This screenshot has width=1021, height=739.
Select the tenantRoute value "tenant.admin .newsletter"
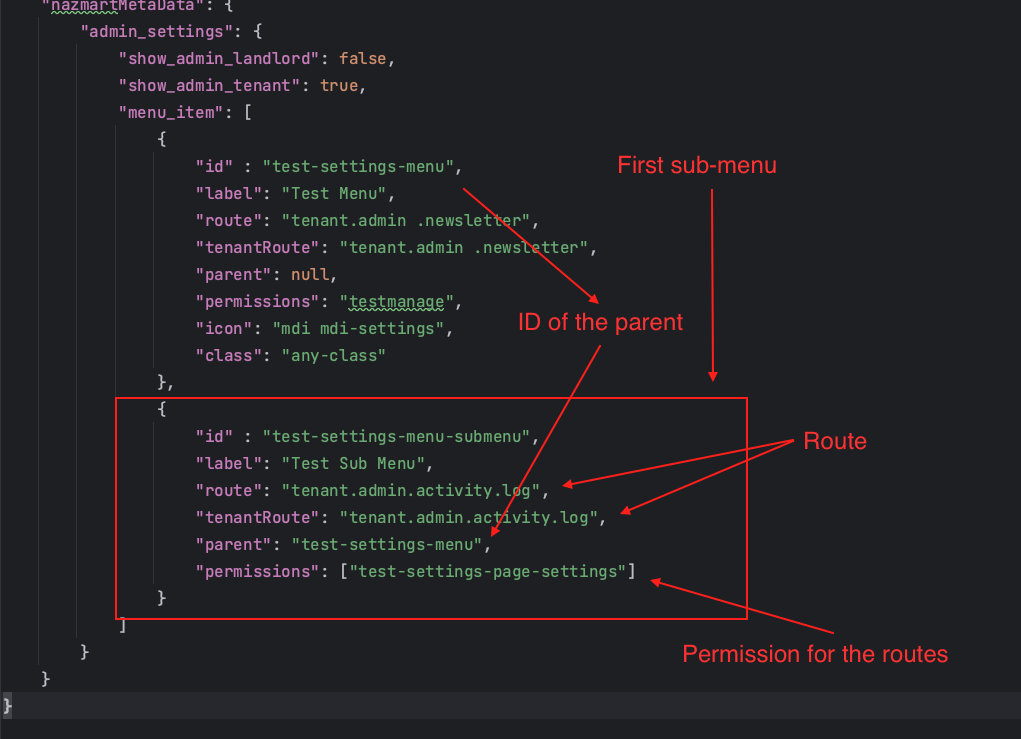463,248
